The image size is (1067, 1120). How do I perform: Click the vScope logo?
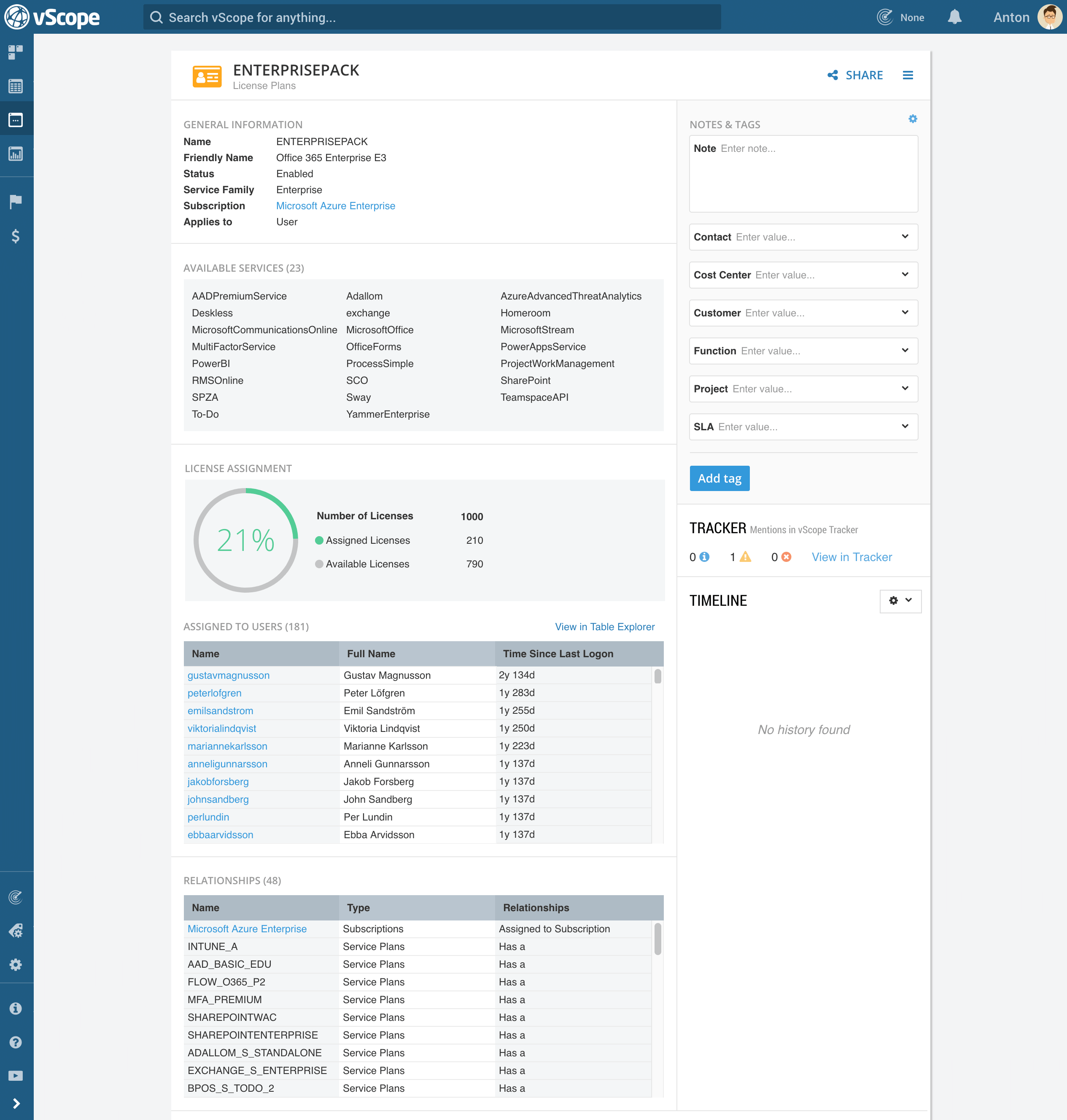point(52,17)
